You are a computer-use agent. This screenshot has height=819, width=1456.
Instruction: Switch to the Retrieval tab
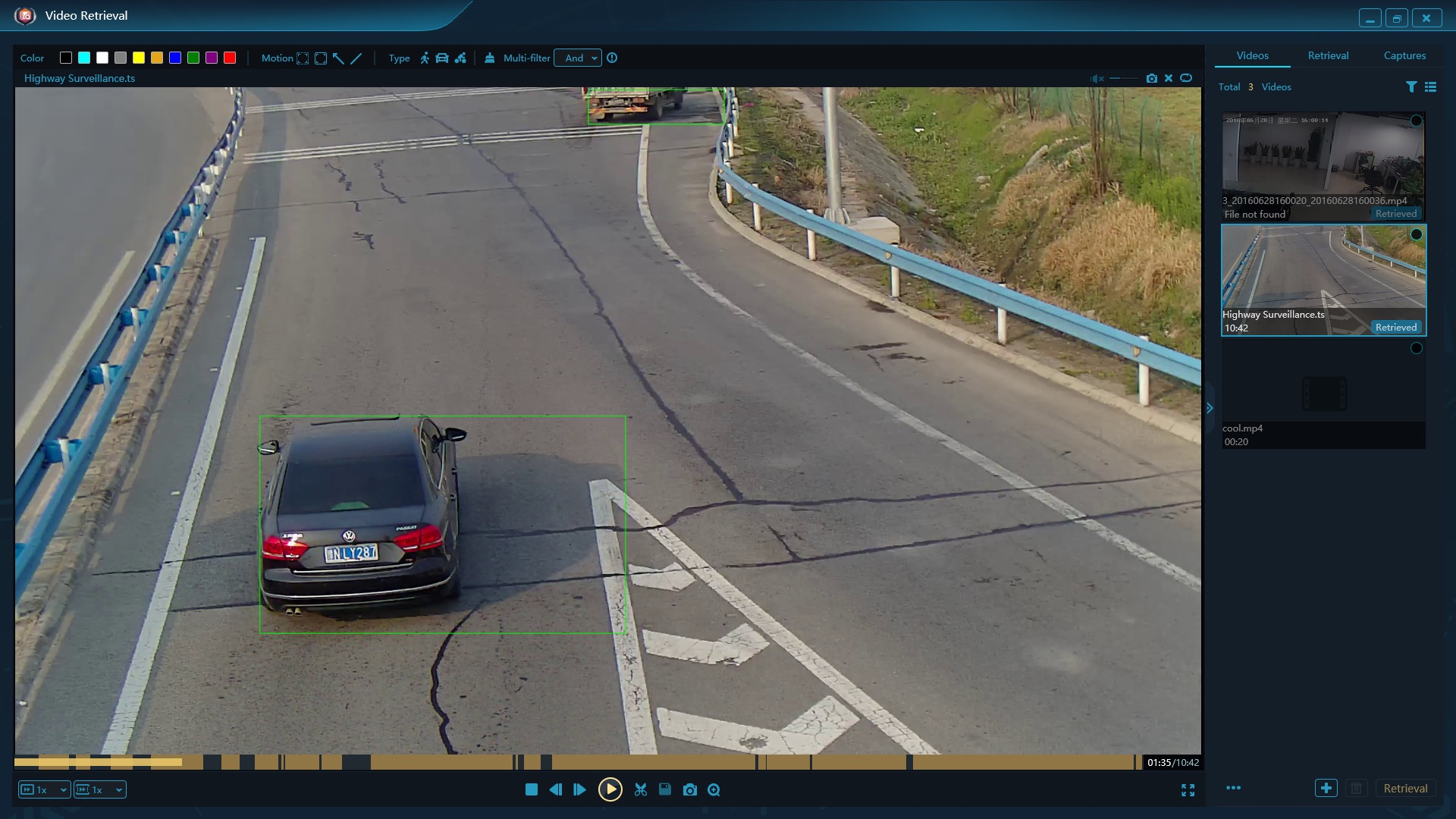point(1328,55)
